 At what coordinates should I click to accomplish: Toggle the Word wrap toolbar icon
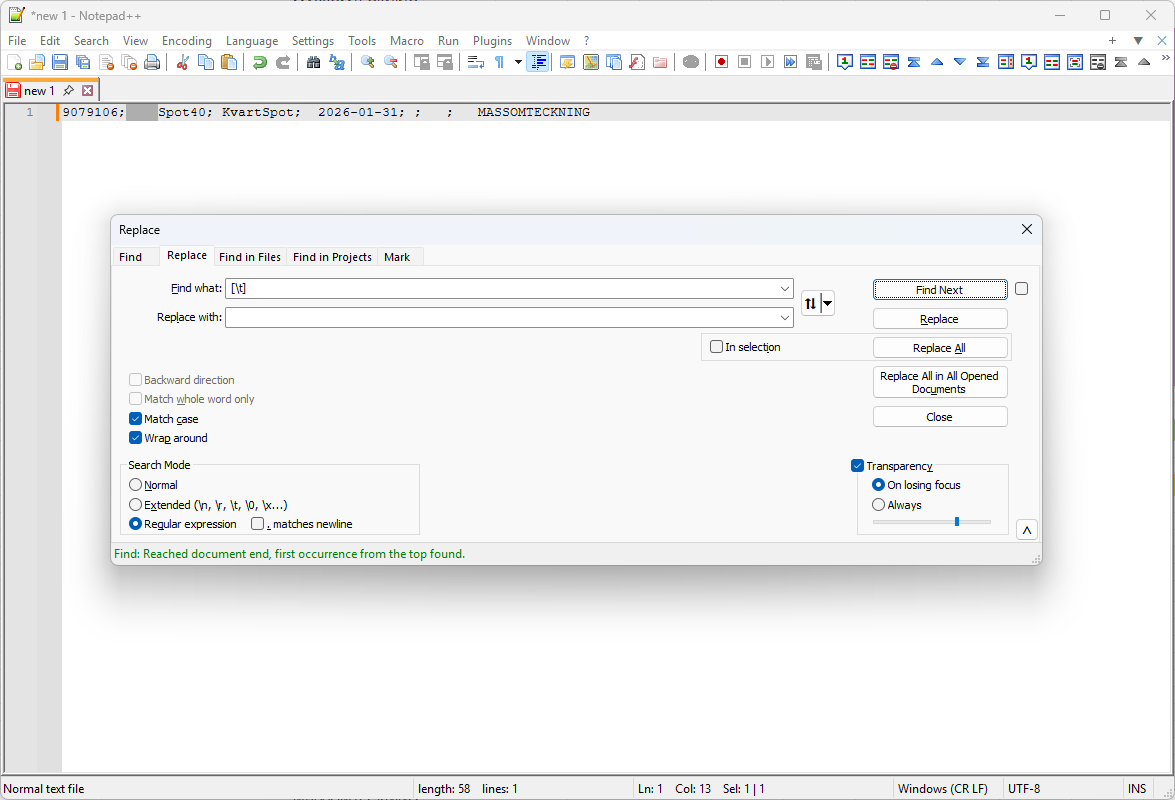(476, 62)
